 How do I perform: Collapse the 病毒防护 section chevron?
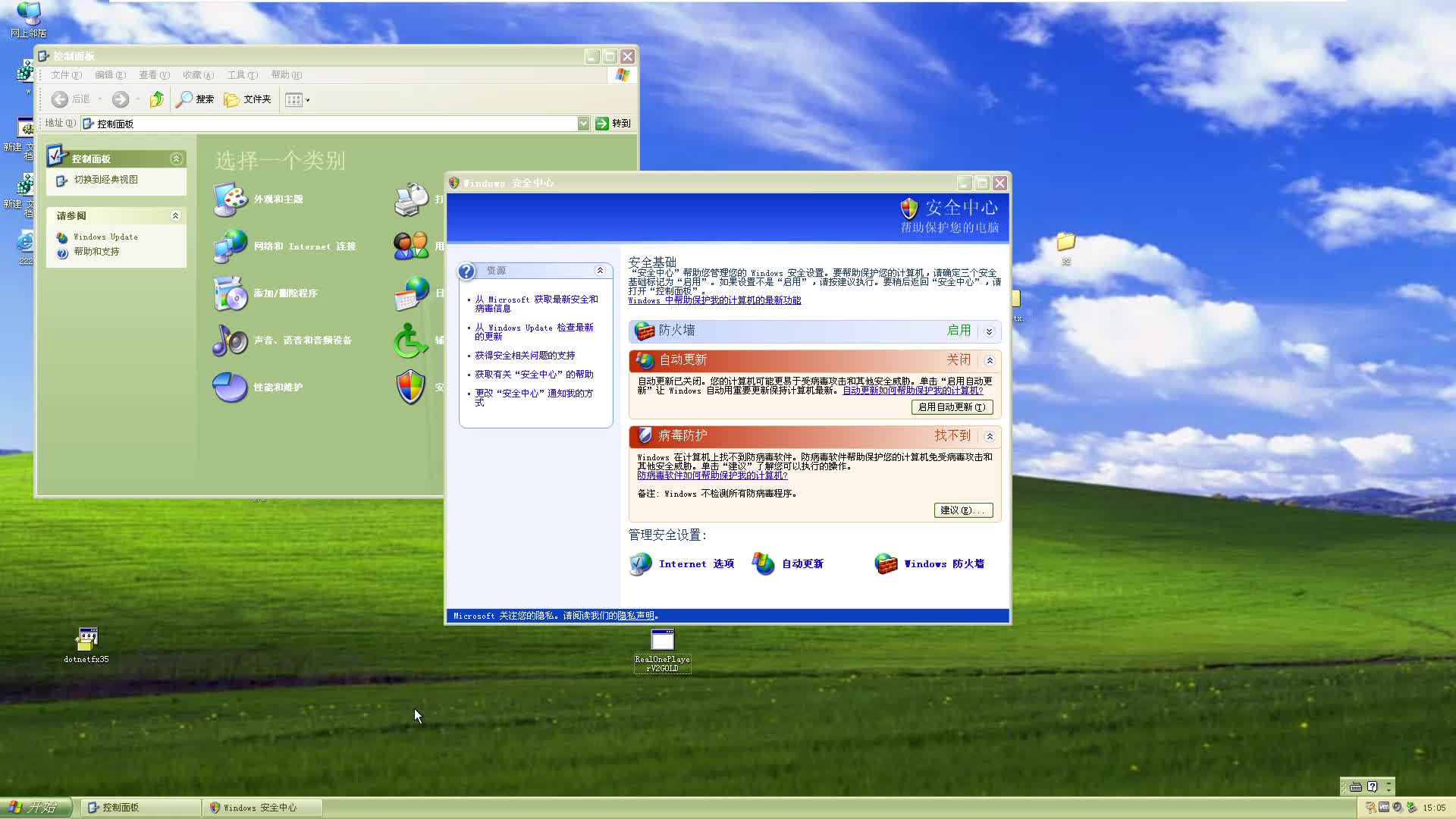[x=989, y=437]
